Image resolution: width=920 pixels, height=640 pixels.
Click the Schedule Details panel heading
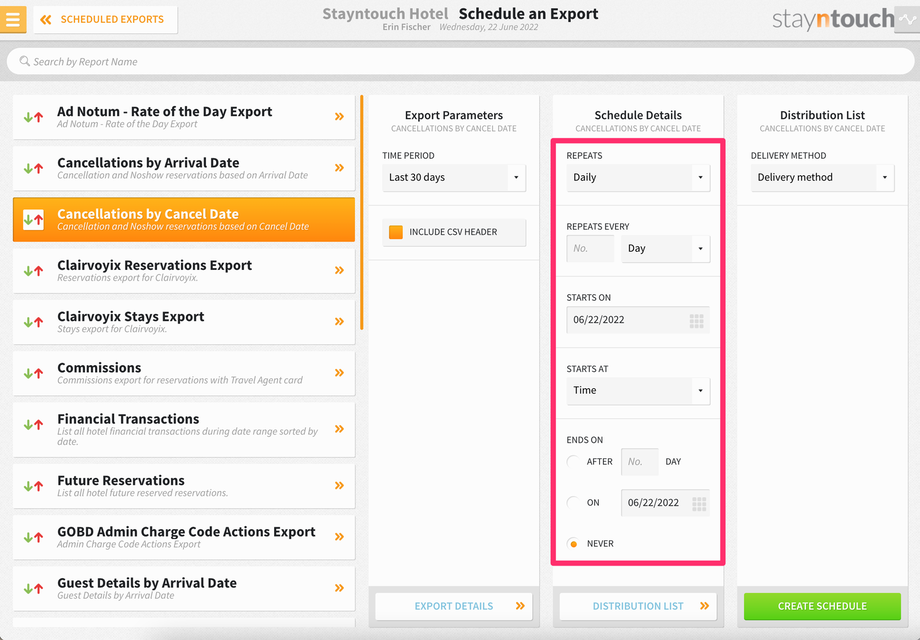pos(638,115)
